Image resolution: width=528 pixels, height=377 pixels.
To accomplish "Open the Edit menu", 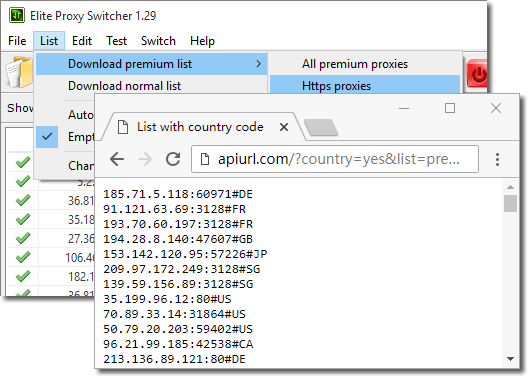I will coord(82,41).
